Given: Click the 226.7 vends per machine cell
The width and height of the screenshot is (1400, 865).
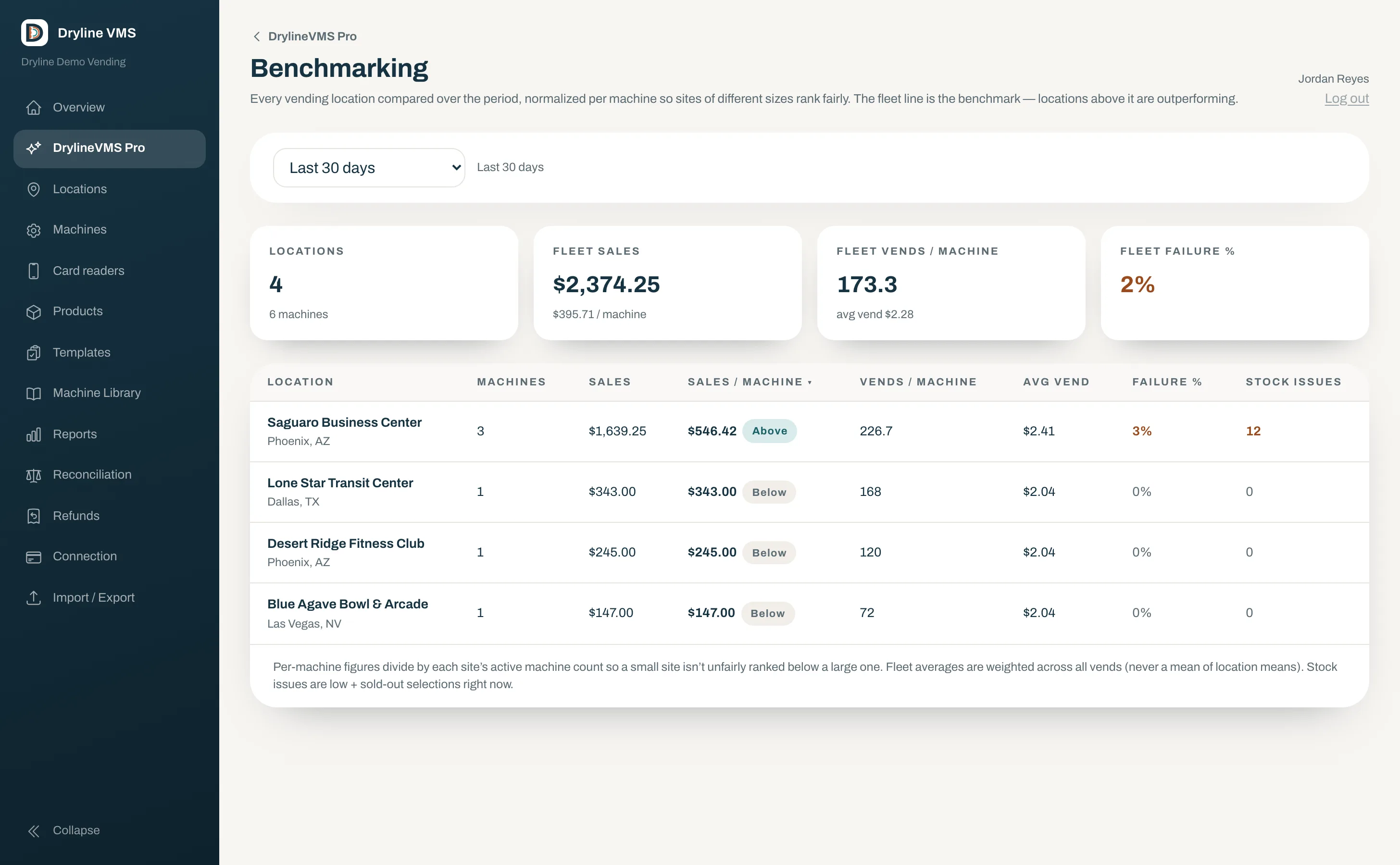Looking at the screenshot, I should pos(875,432).
